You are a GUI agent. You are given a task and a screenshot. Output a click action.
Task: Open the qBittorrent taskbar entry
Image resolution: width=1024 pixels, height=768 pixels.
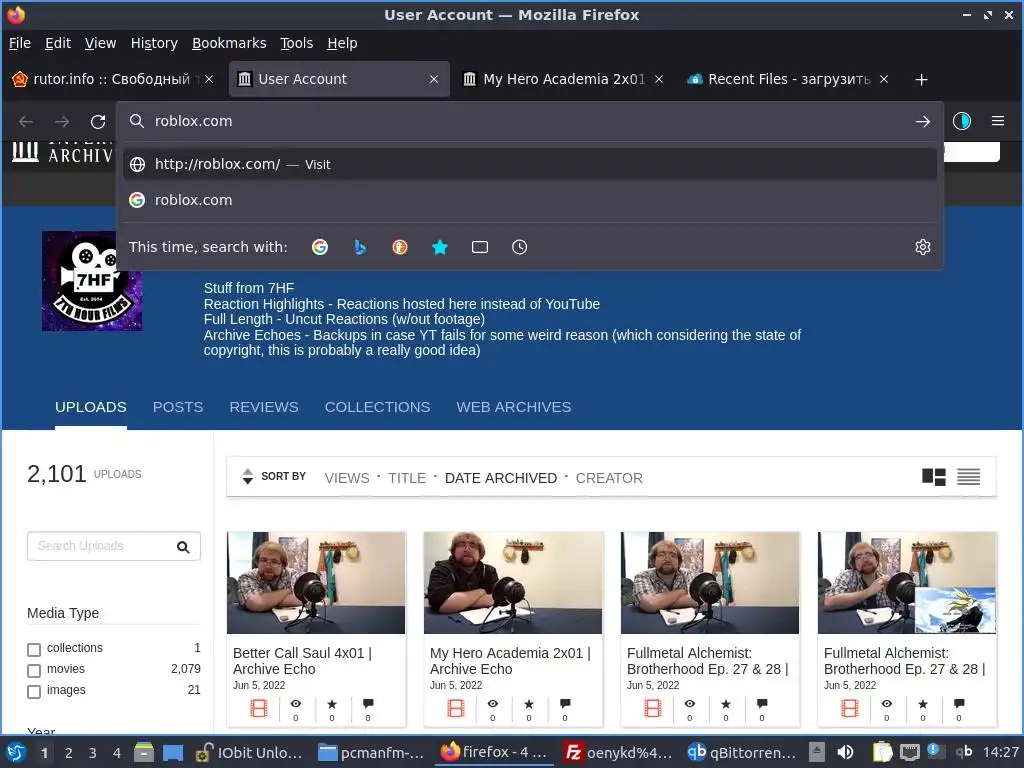(x=741, y=752)
